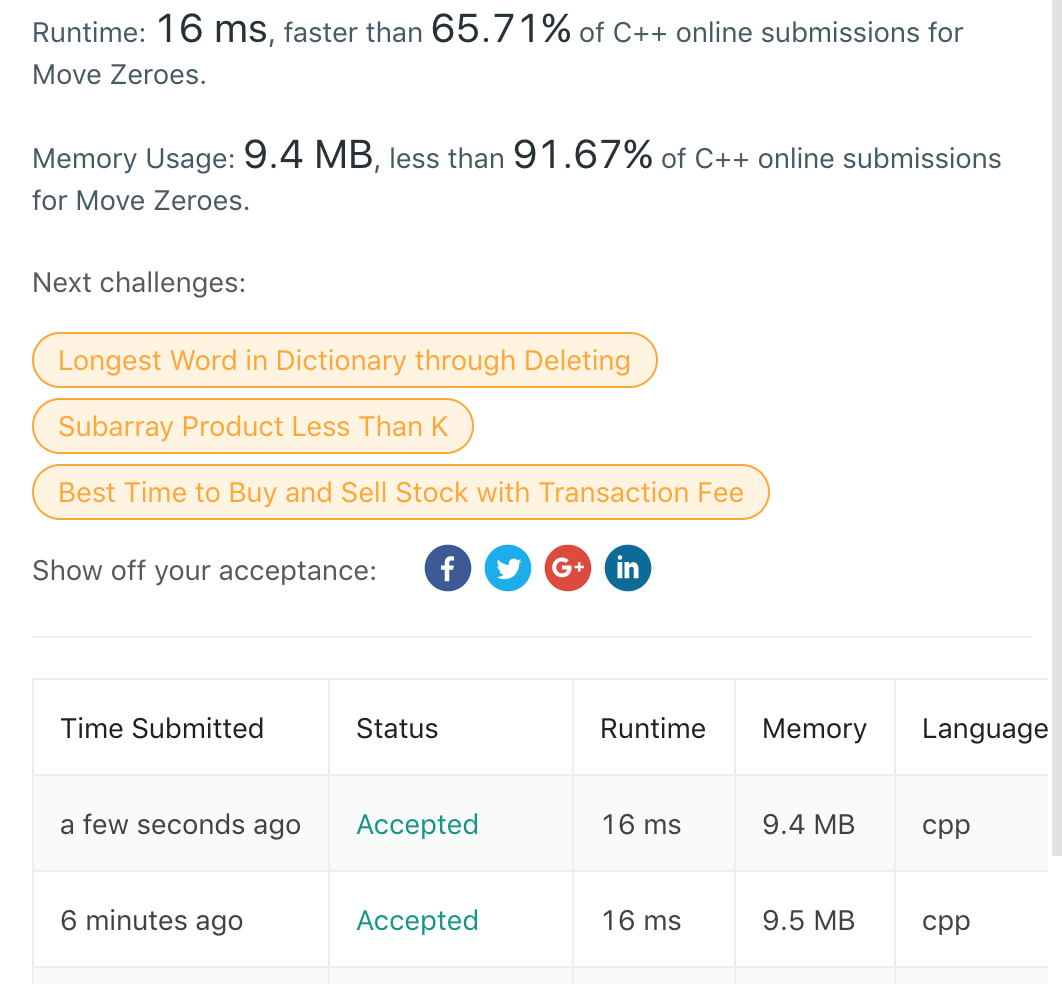Image resolution: width=1062 pixels, height=984 pixels.
Task: Open Best Time to Buy and Sell Stock challenge
Action: 400,493
